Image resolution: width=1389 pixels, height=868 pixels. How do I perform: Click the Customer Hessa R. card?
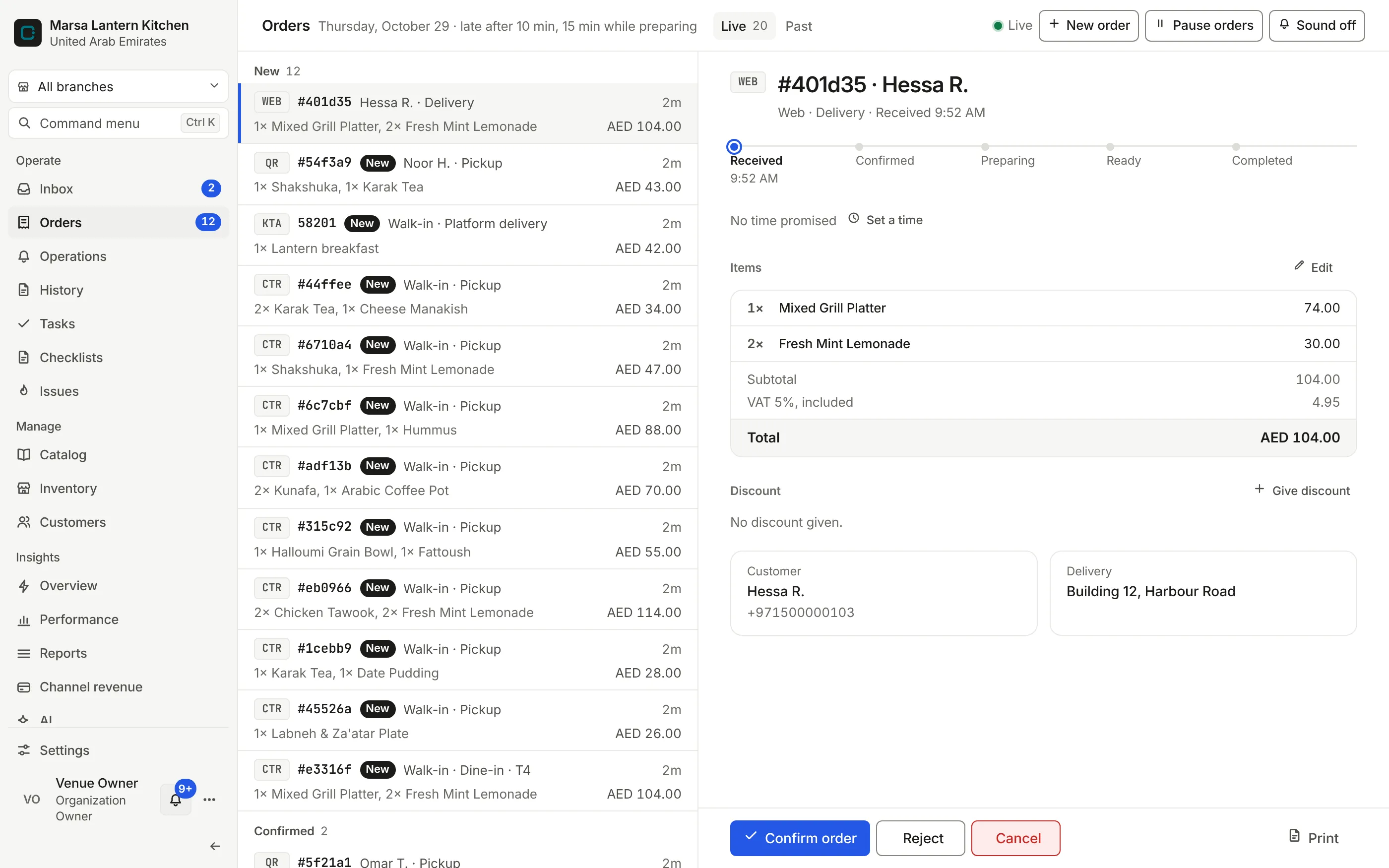click(884, 593)
